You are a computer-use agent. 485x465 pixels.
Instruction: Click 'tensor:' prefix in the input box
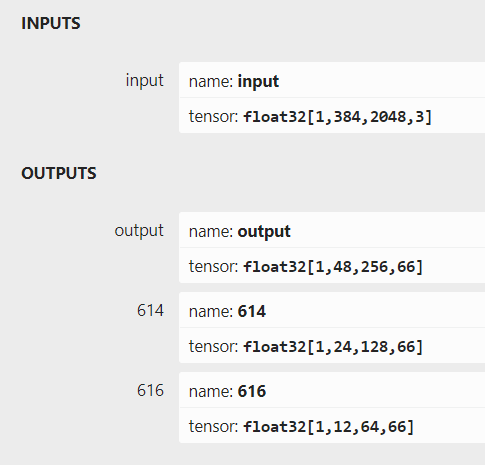click(x=213, y=117)
